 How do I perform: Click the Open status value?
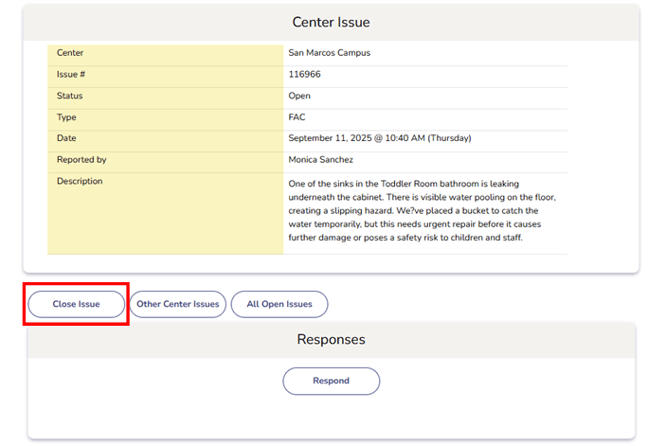pyautogui.click(x=299, y=96)
